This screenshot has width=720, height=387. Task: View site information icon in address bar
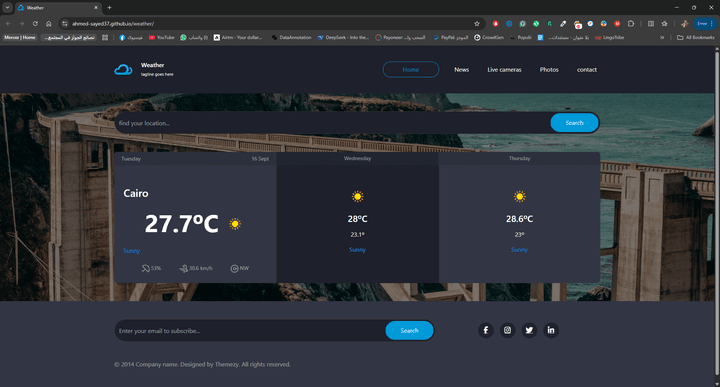click(x=65, y=23)
